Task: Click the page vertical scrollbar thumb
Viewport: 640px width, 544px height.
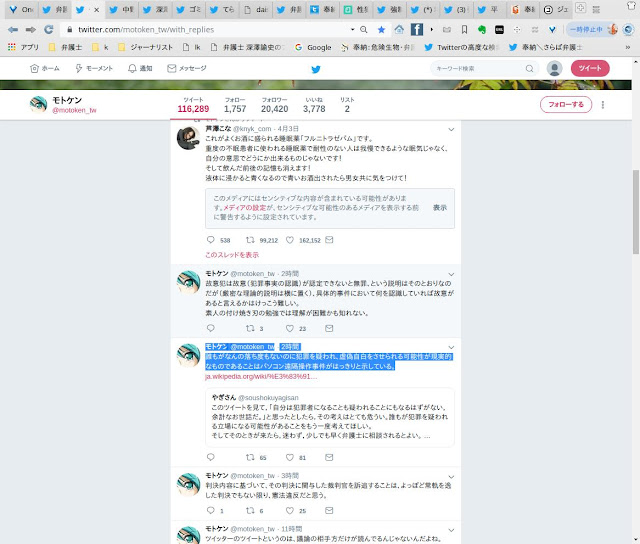Action: click(x=636, y=212)
